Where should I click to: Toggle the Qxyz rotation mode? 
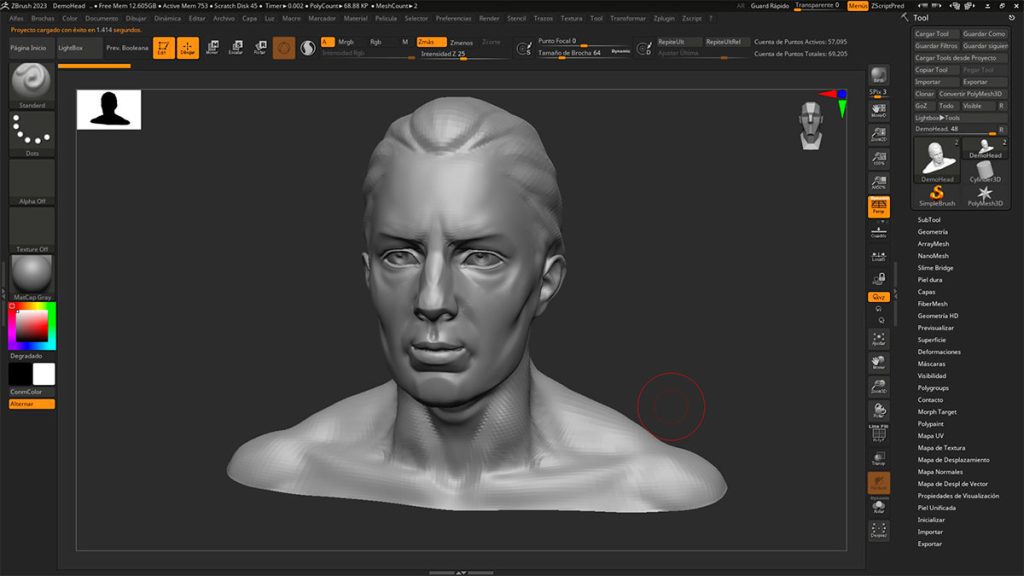pos(878,297)
